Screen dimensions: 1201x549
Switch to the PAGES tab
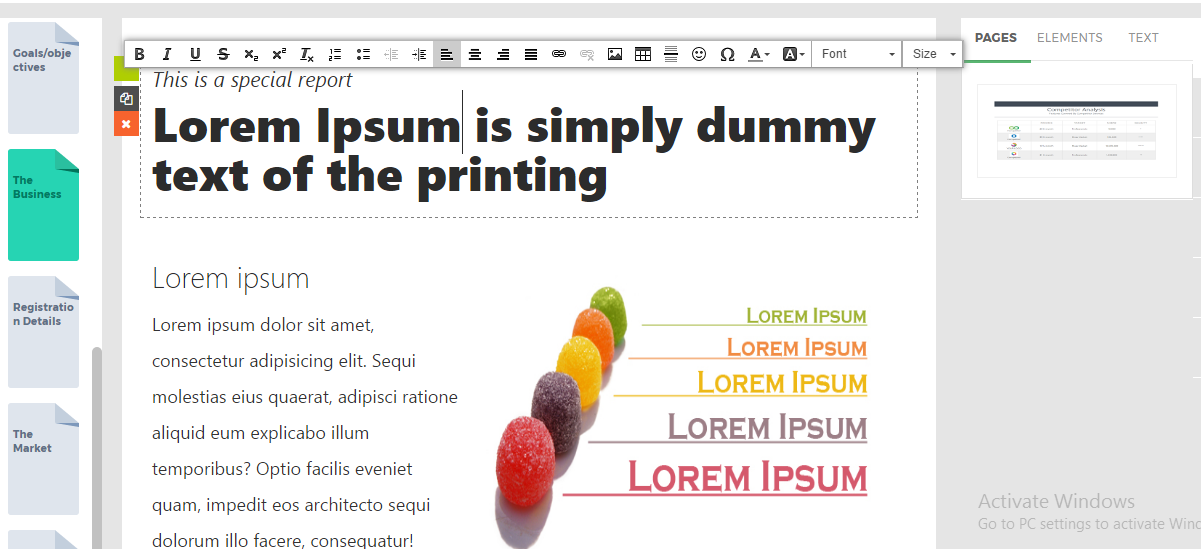[x=996, y=38]
